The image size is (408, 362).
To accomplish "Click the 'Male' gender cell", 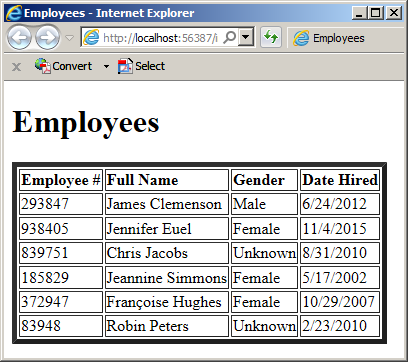I will pos(264,204).
